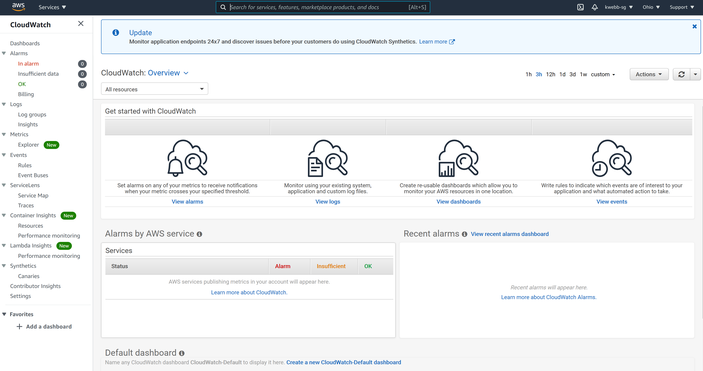
Task: Select the 3h time range
Action: pos(539,74)
